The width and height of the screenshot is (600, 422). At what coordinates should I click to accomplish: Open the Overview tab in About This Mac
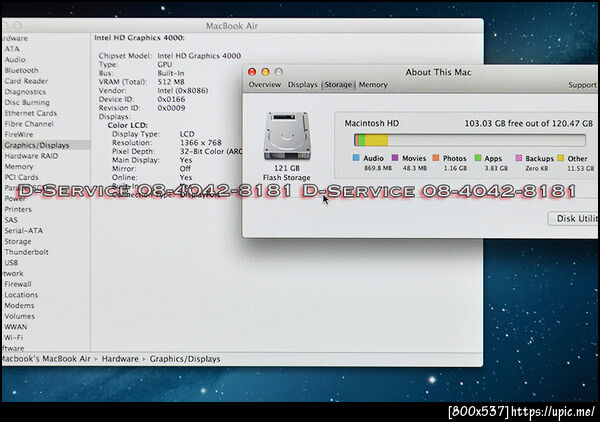tap(264, 85)
